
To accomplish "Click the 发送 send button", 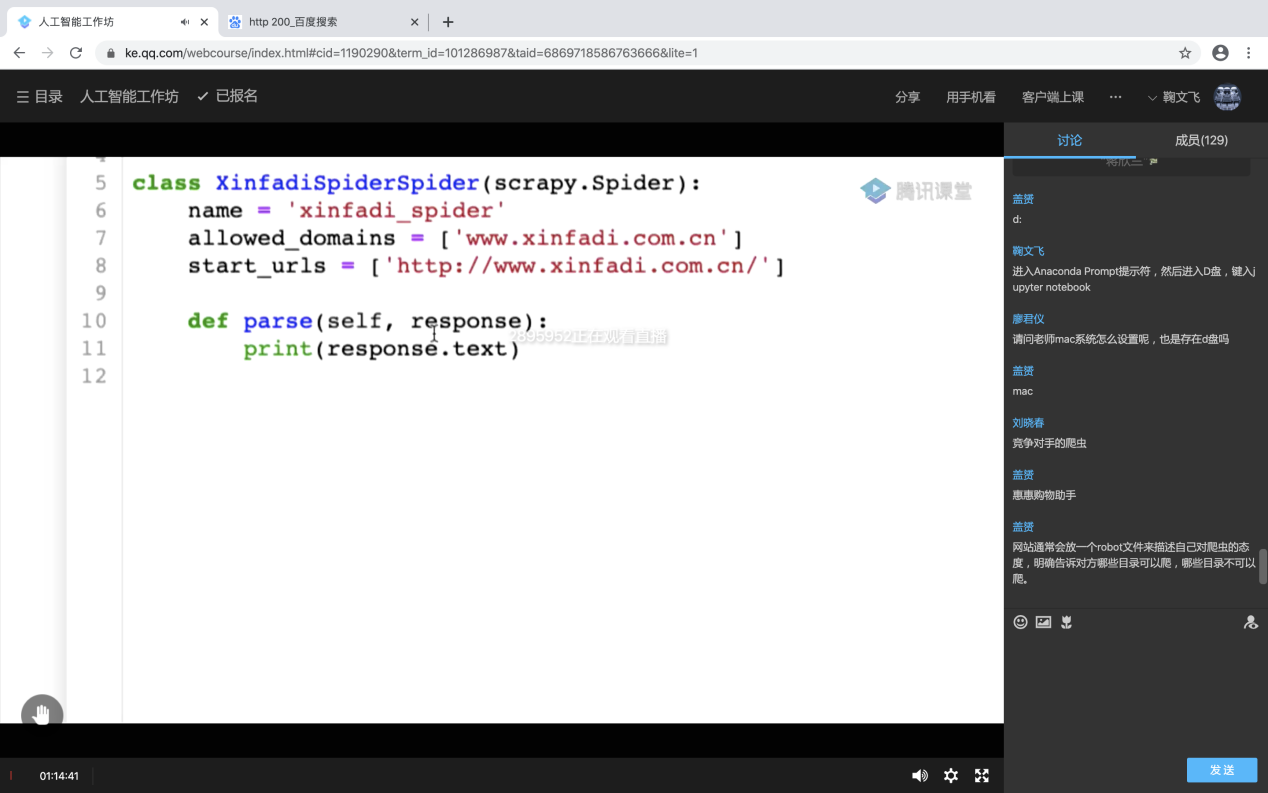I will (1221, 770).
